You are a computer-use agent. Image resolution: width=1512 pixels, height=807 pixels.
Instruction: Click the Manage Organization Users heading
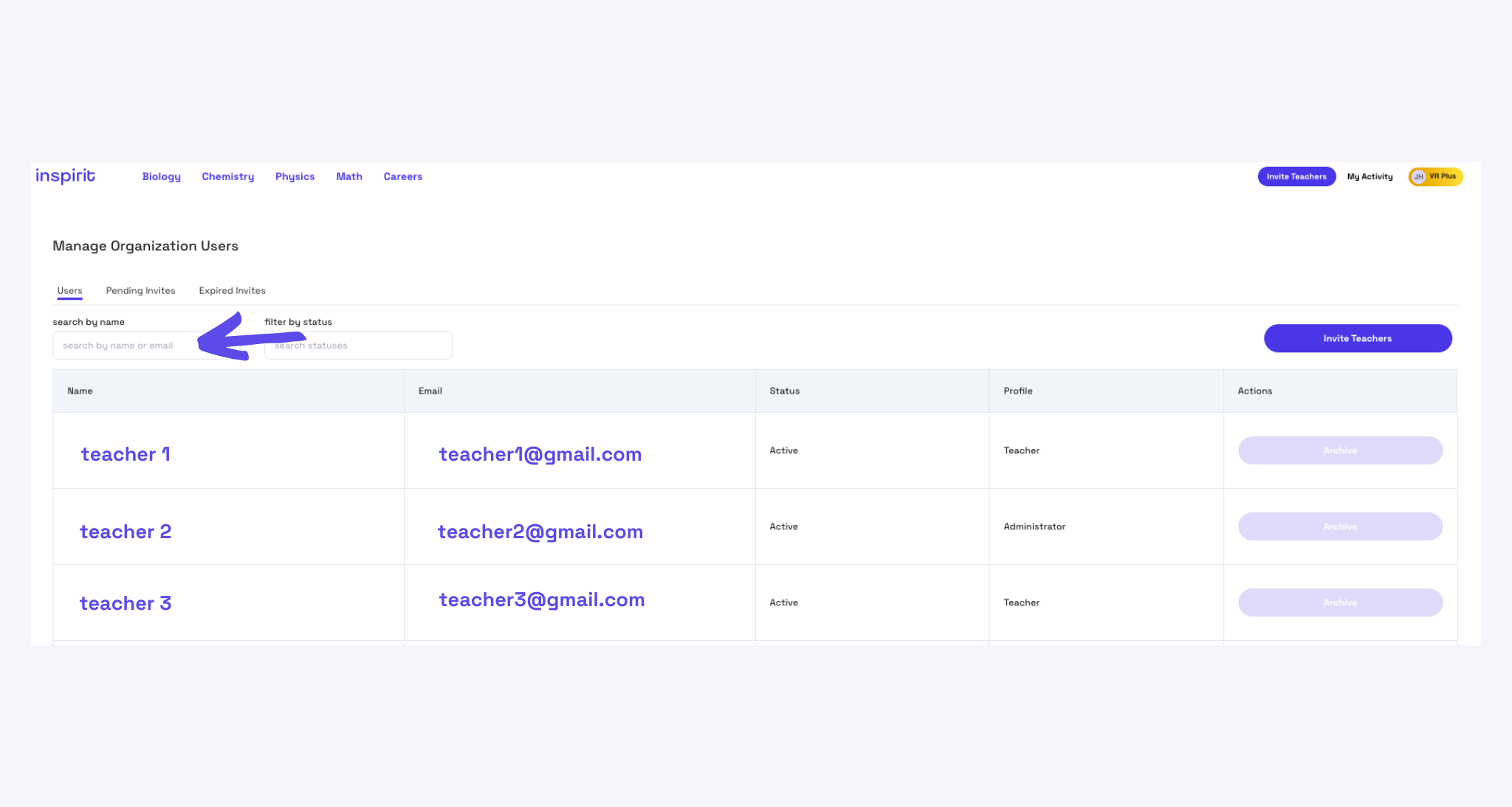pyautogui.click(x=145, y=246)
